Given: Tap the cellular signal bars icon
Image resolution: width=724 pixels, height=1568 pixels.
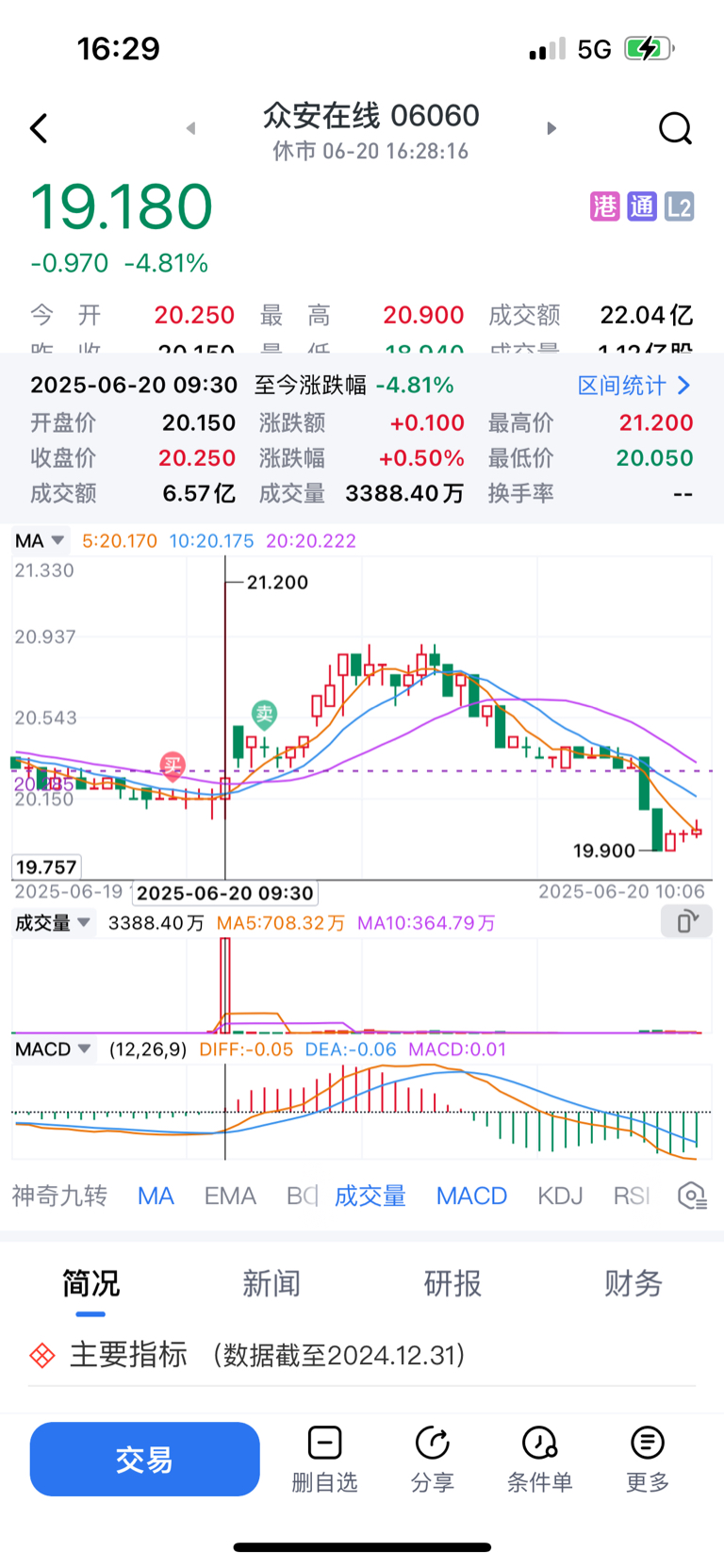Looking at the screenshot, I should pyautogui.click(x=548, y=49).
